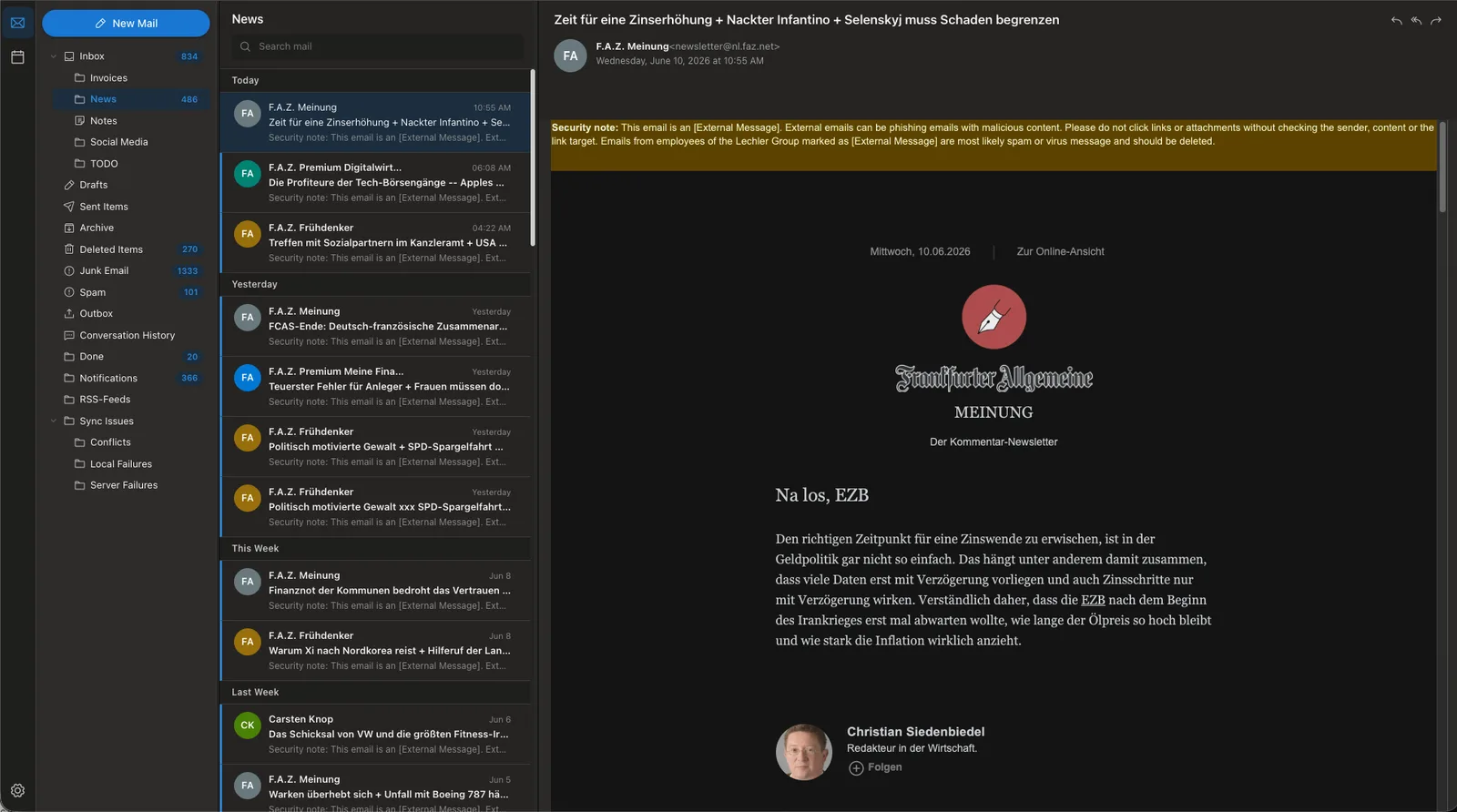Click the CK avatar of Carsten Knop
This screenshot has height=812, width=1457.
point(247,726)
